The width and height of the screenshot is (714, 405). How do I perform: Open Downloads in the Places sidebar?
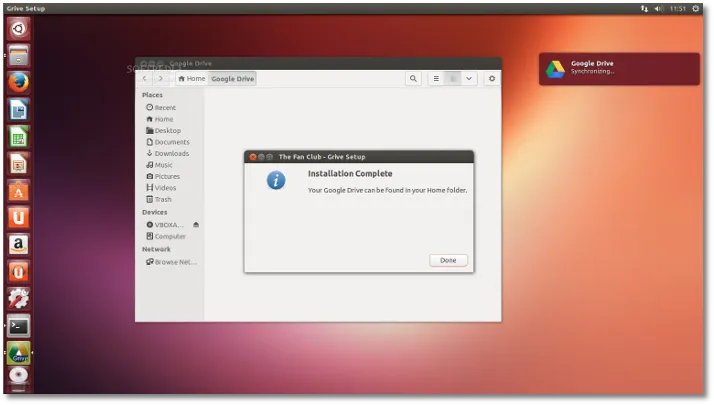pos(171,153)
